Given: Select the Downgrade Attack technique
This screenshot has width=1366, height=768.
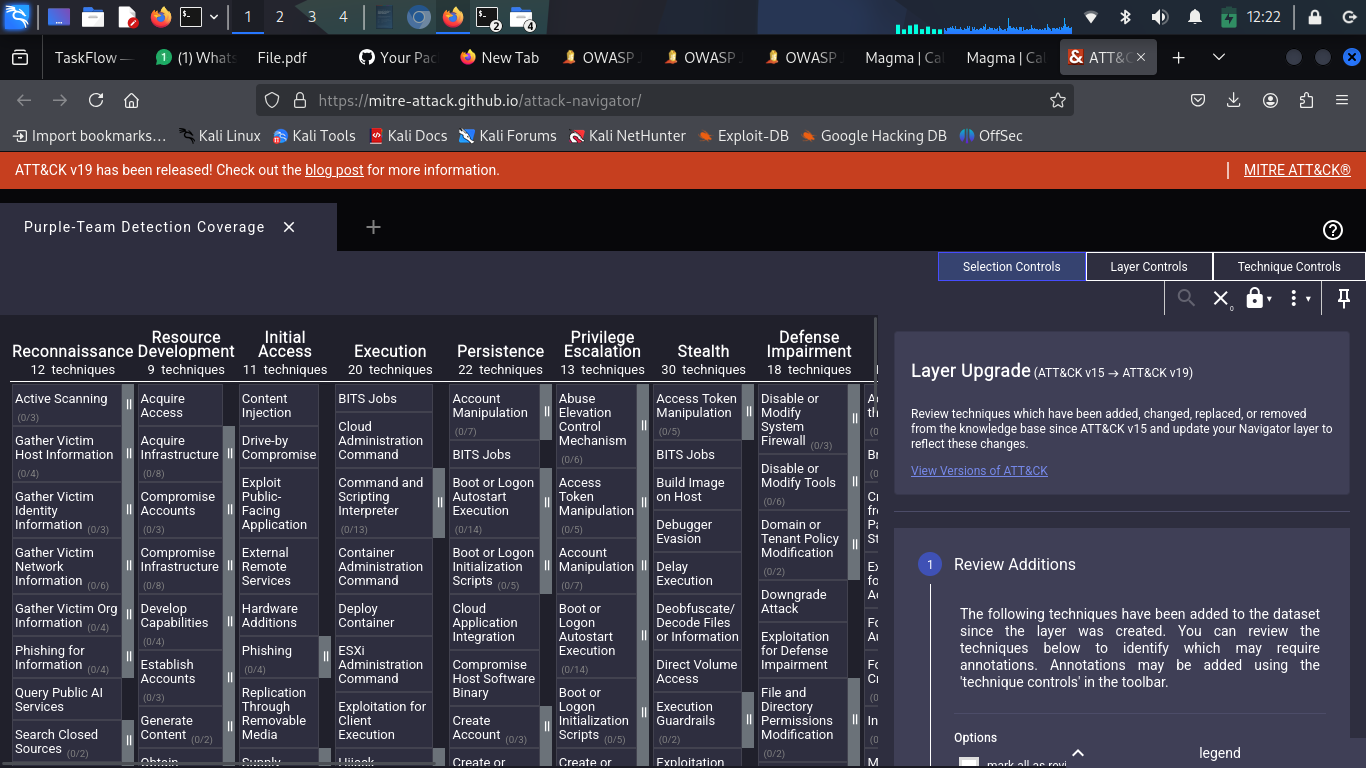Looking at the screenshot, I should 803,601.
